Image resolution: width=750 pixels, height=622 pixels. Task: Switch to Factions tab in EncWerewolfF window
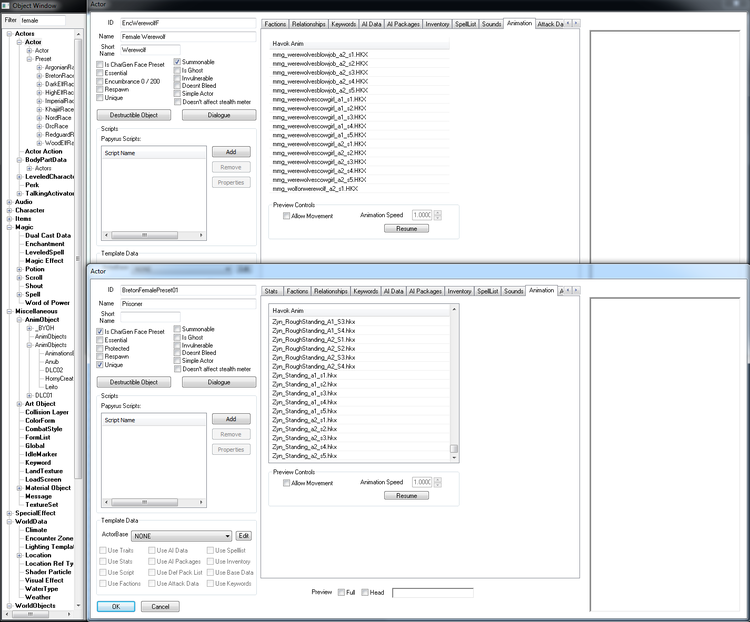[275, 24]
